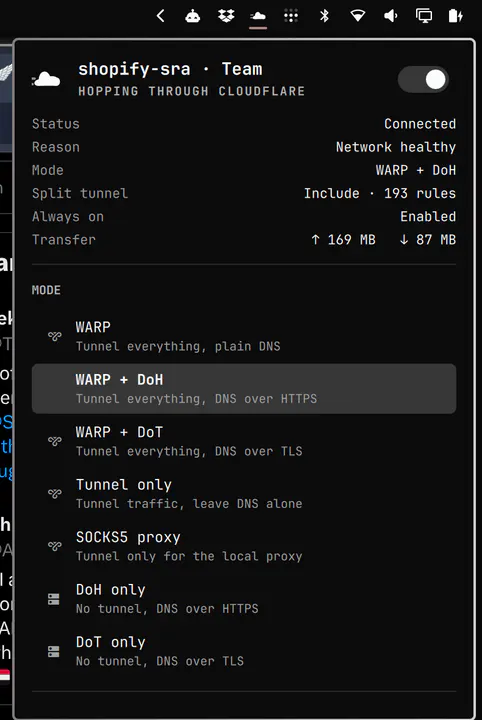Click the '87 MB' download transfer value
The width and height of the screenshot is (482, 720).
428,240
